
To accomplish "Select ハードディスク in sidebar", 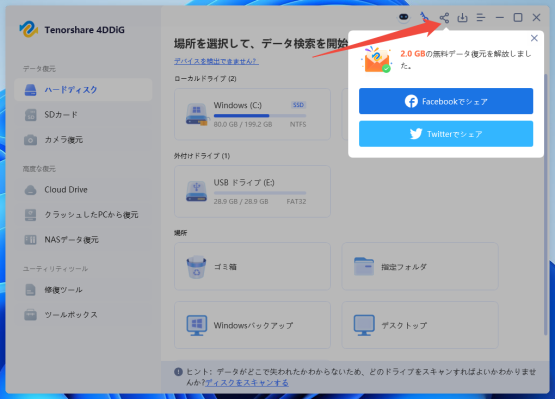I will [x=83, y=90].
